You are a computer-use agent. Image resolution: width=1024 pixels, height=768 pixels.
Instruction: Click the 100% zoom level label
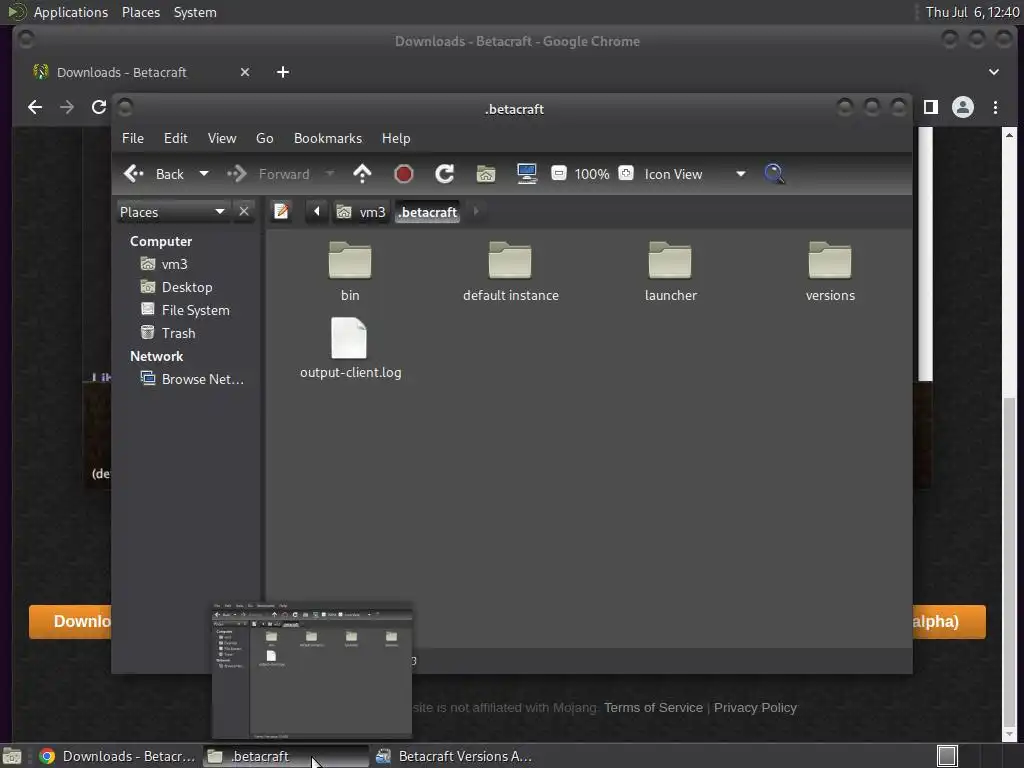click(x=592, y=174)
